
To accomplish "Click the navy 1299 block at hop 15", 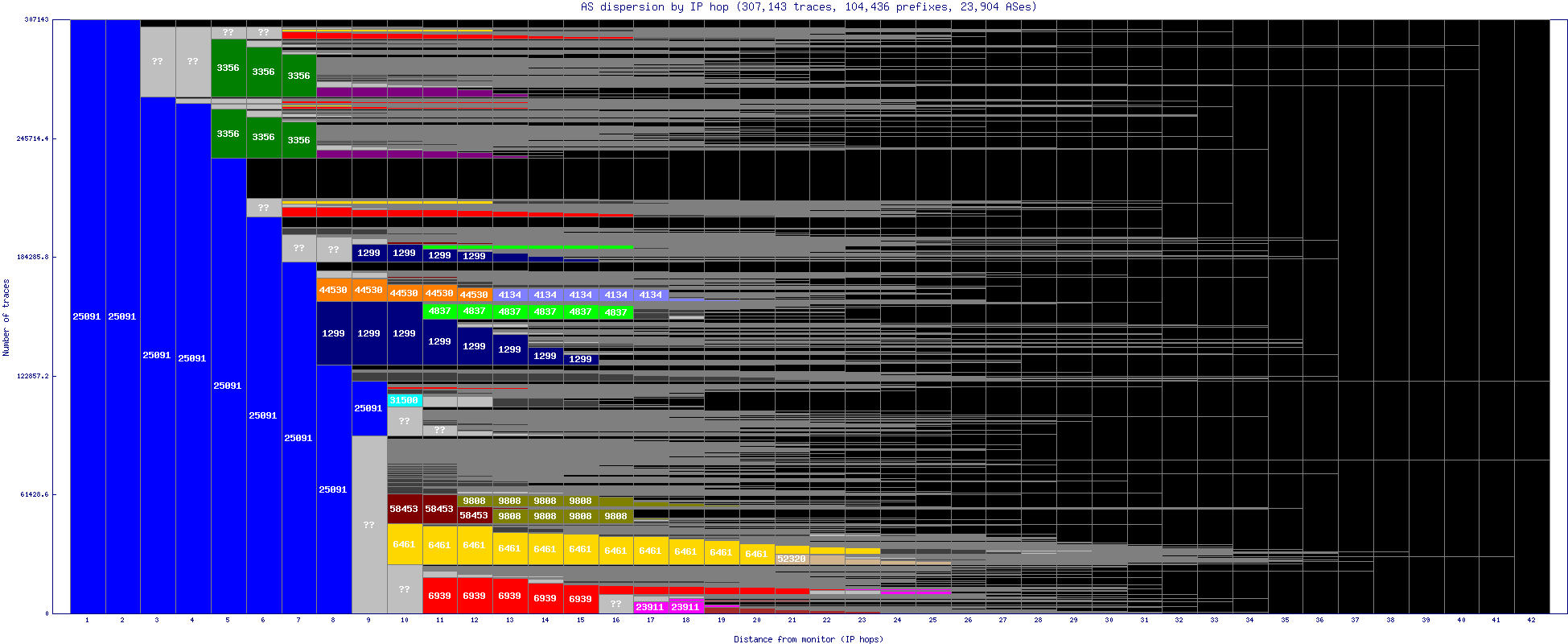I will coord(581,359).
